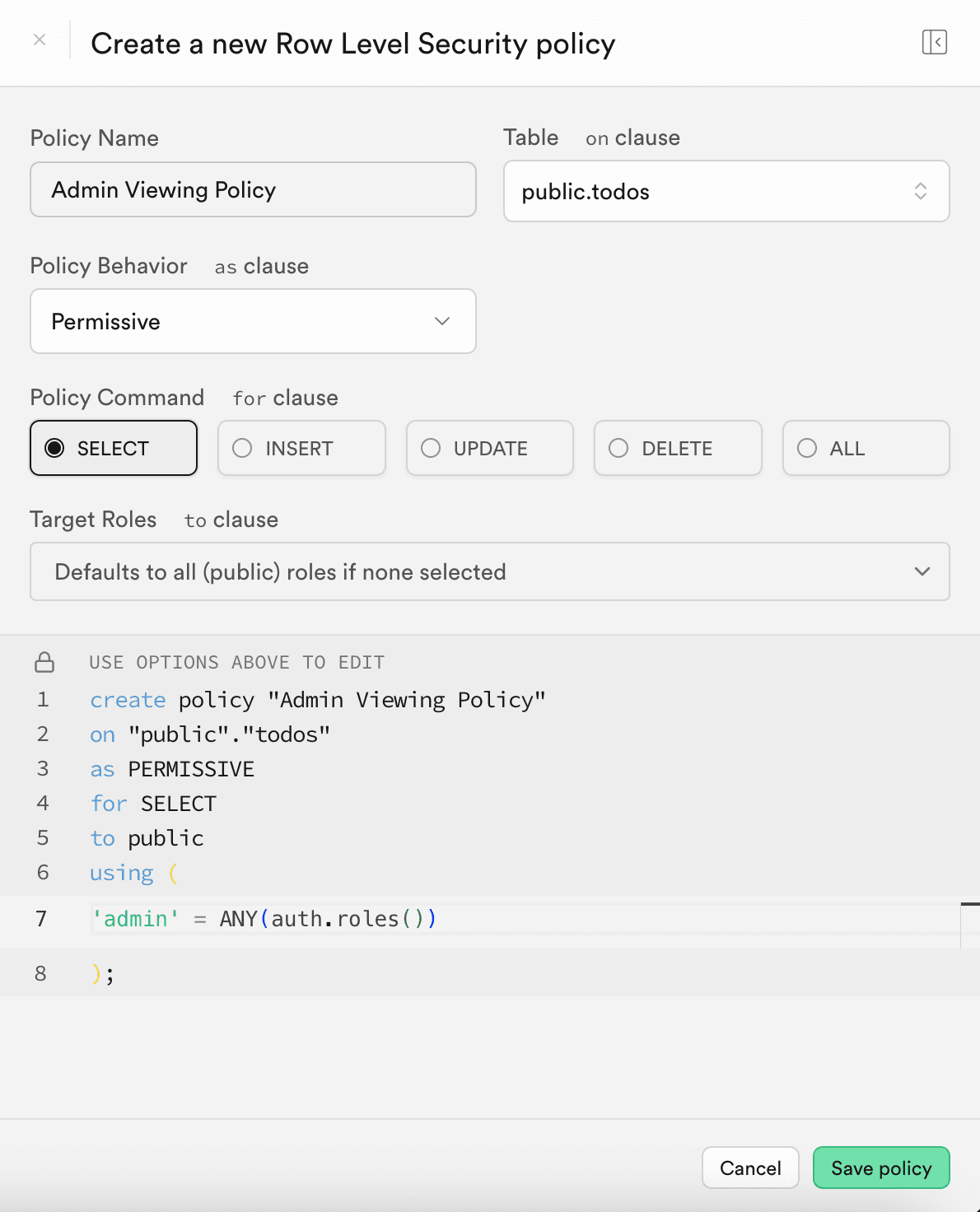Viewport: 980px width, 1212px height.
Task: Open the public.todos table dropdown
Action: (x=726, y=191)
